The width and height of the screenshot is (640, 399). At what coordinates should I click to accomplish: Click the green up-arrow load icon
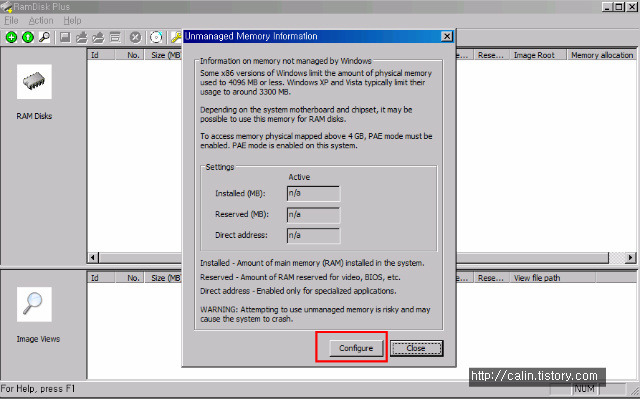[28, 38]
